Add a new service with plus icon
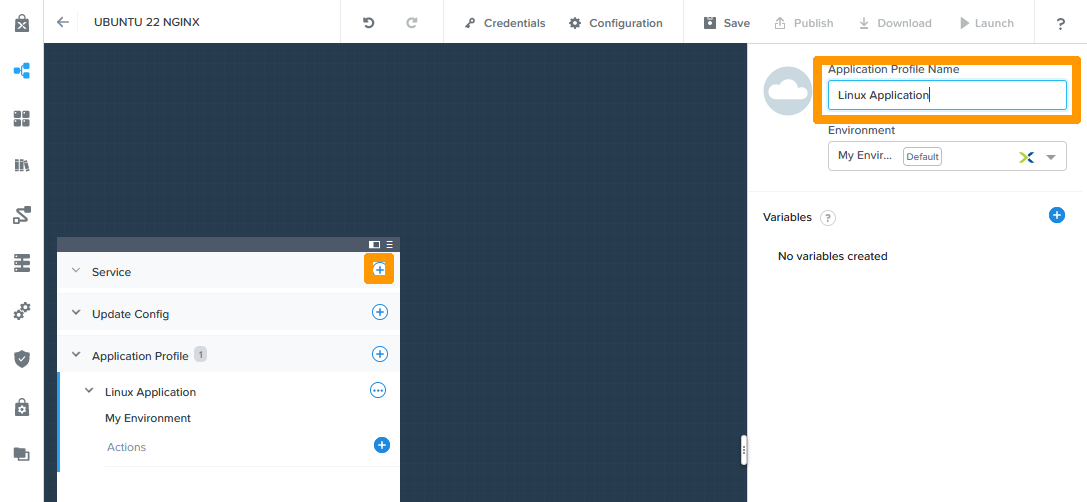 tap(379, 270)
